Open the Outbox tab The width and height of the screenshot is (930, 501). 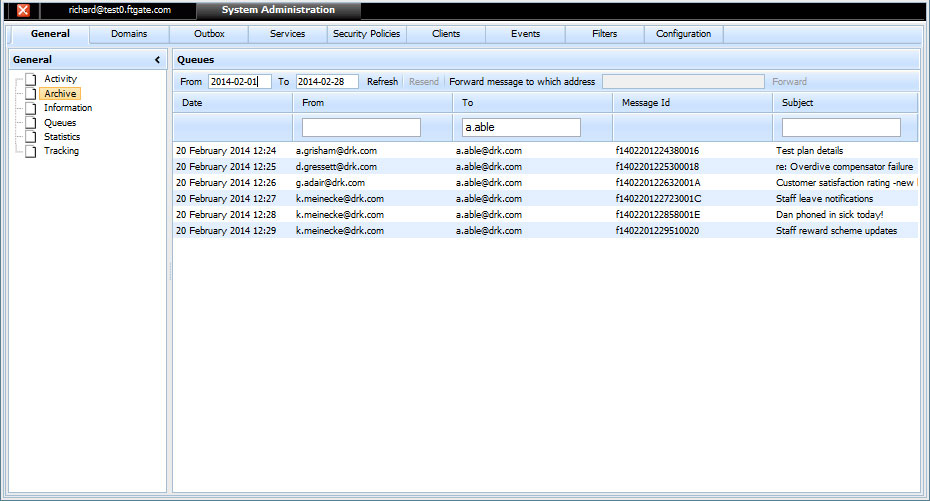pos(209,34)
